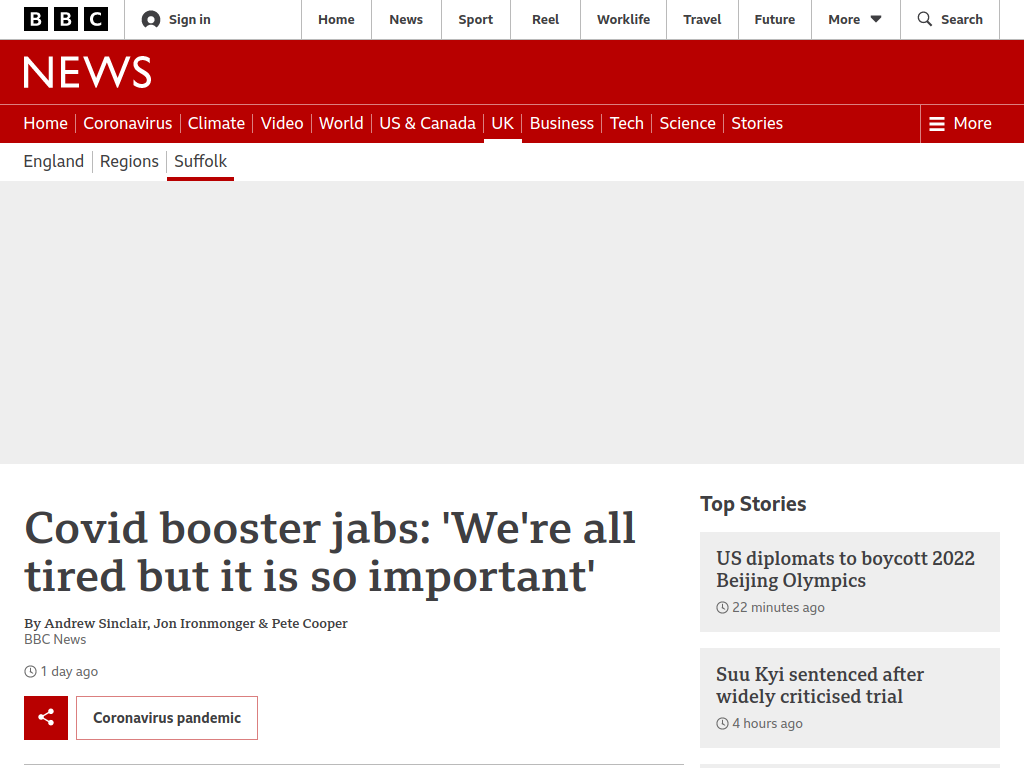Click Sport in the top bar

pyautogui.click(x=475, y=20)
